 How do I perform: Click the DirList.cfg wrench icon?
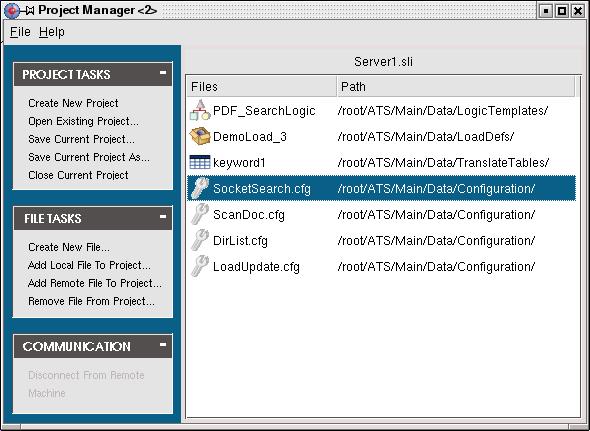coord(200,240)
